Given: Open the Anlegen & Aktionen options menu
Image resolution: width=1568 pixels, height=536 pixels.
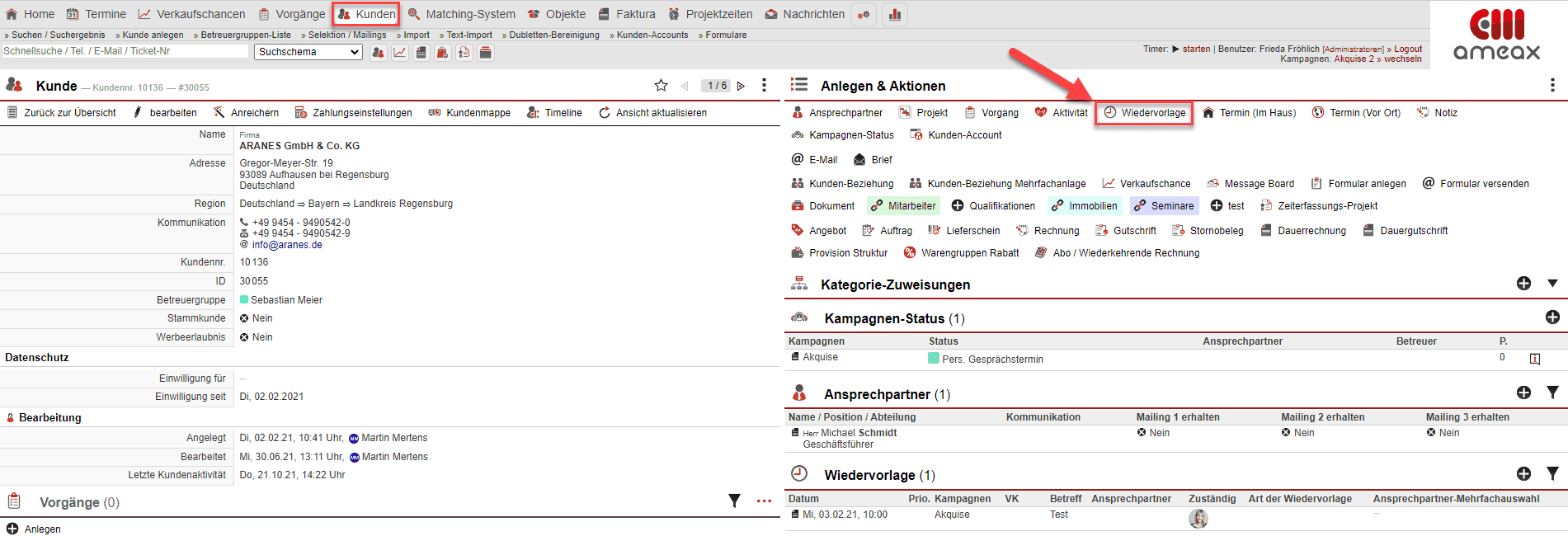Looking at the screenshot, I should pos(1552,86).
